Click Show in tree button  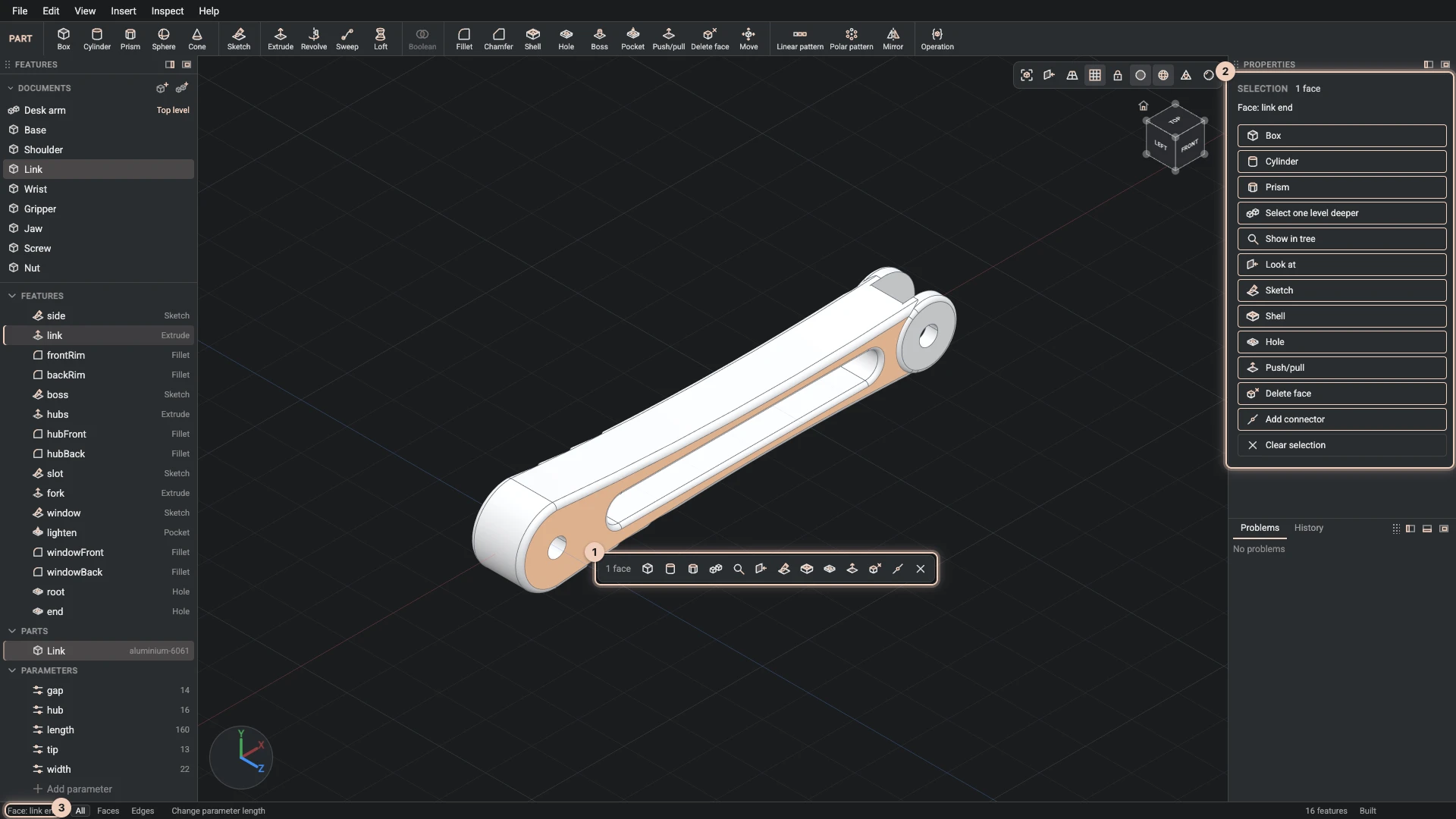click(x=1341, y=239)
